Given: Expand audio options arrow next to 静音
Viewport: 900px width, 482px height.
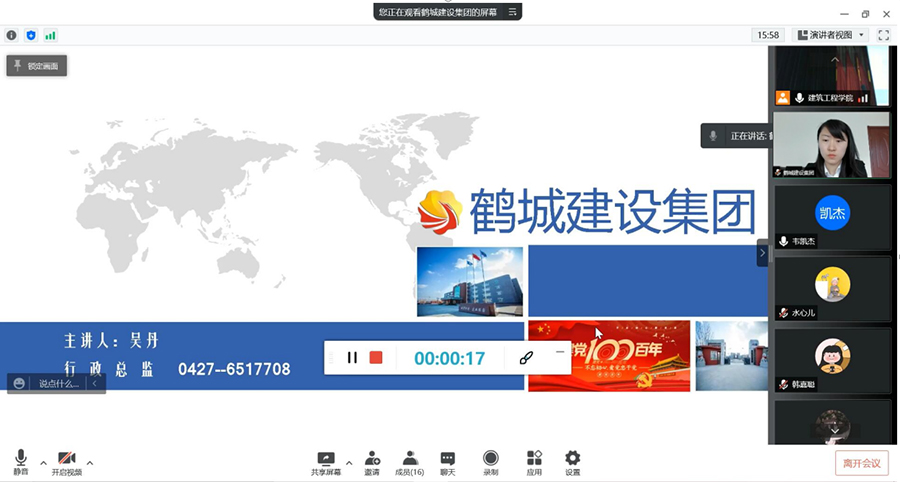Looking at the screenshot, I should point(43,463).
